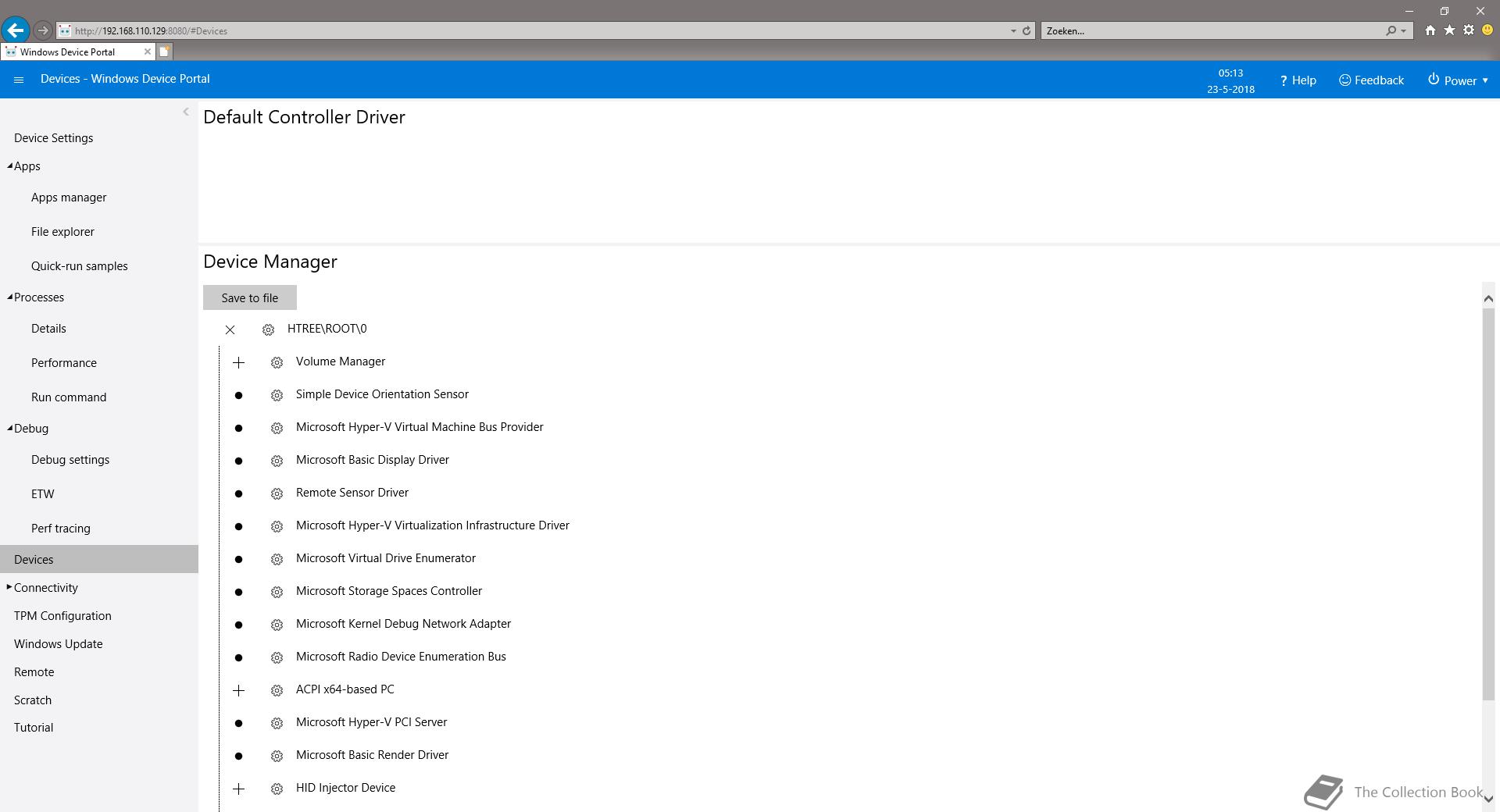This screenshot has width=1500, height=812.
Task: Close the Windows Device Portal tab
Action: tap(147, 52)
